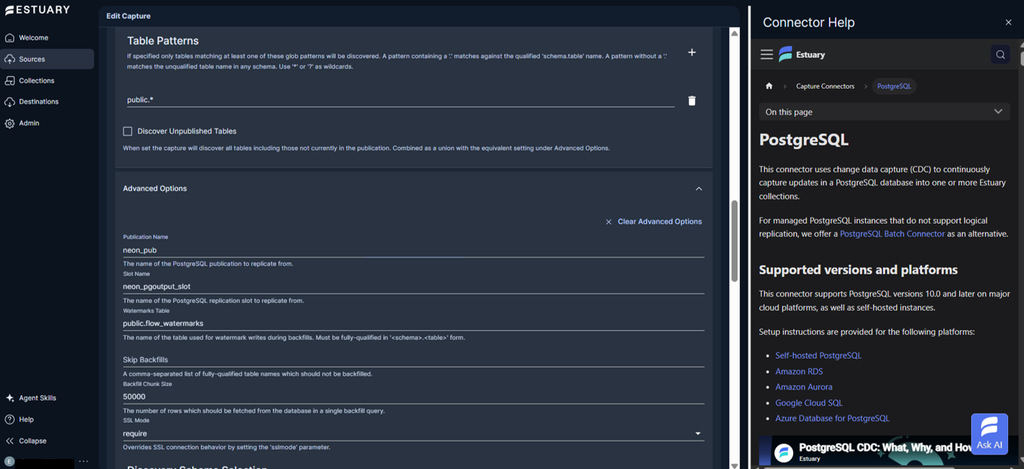
Task: Open the docs hamburger menu
Action: coord(767,54)
